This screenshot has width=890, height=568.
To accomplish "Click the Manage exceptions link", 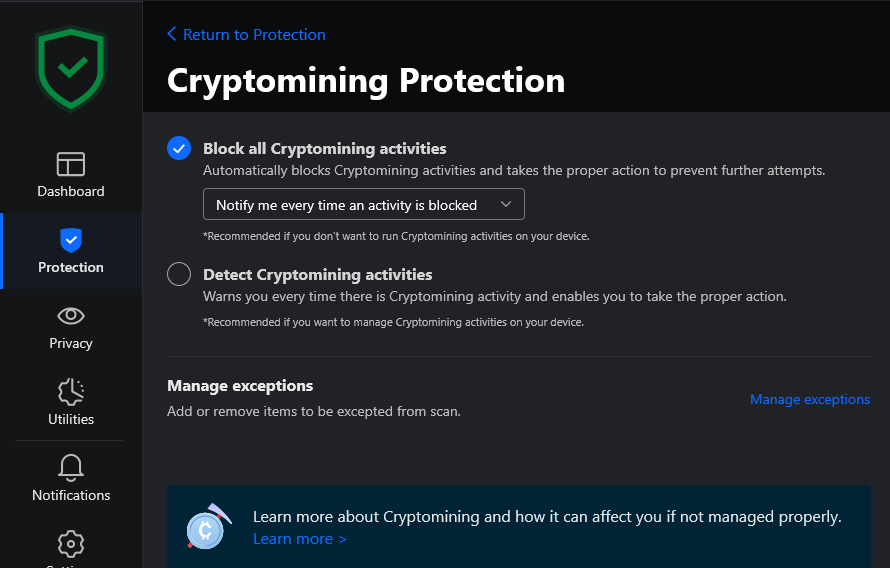I will [x=810, y=399].
